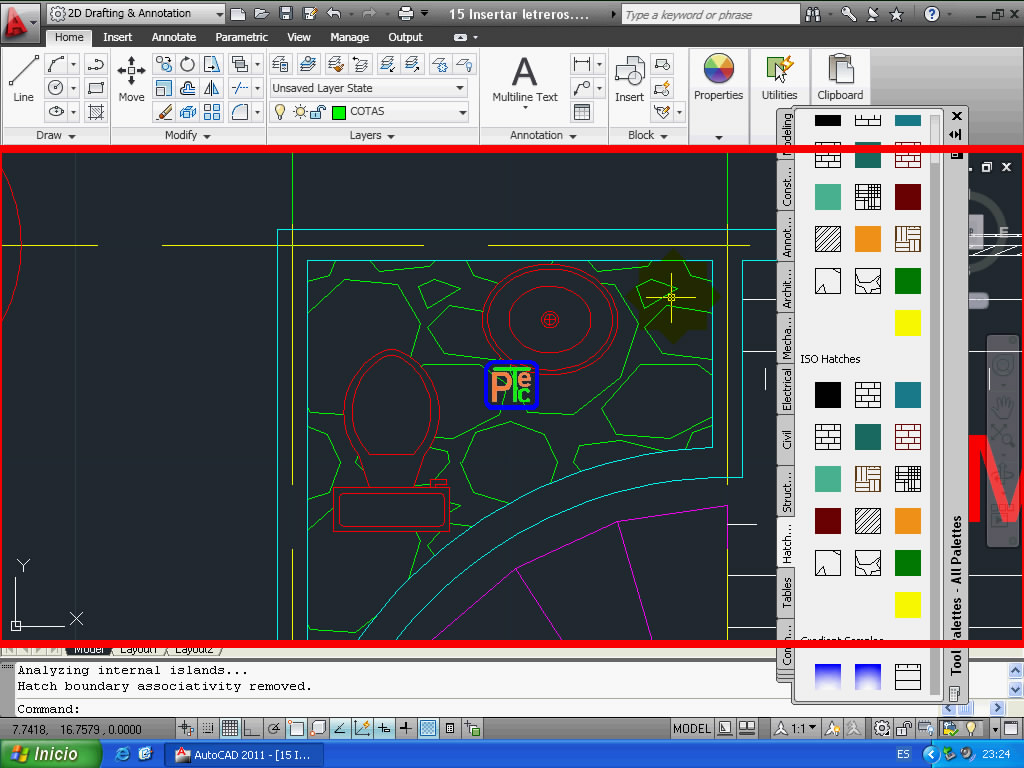1024x768 pixels.
Task: Click the Linear dimension tool
Action: pos(581,64)
